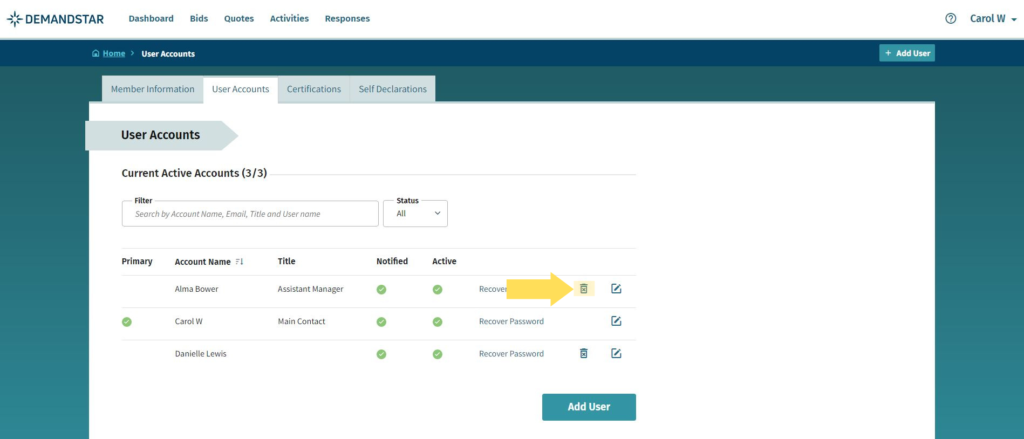Edit the Alma Bower account
Screen dimensions: 1024x439
click(x=616, y=289)
